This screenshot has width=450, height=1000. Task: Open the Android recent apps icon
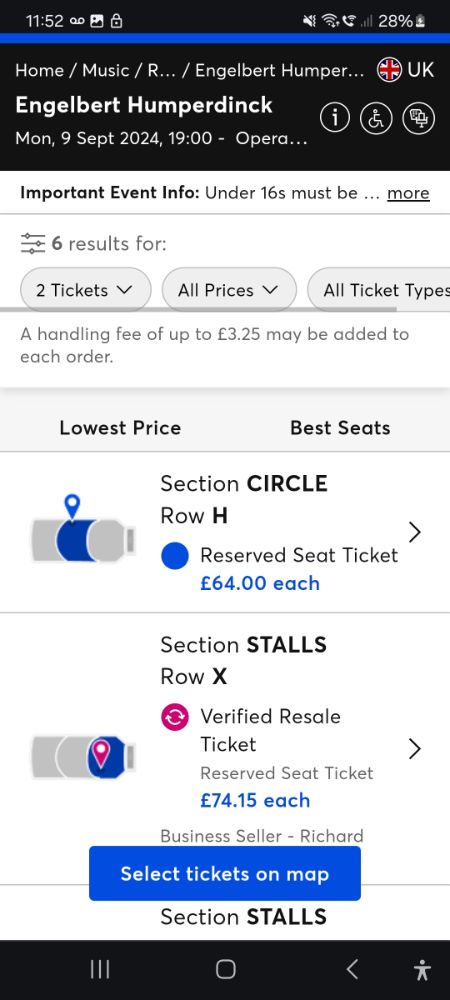[99, 969]
